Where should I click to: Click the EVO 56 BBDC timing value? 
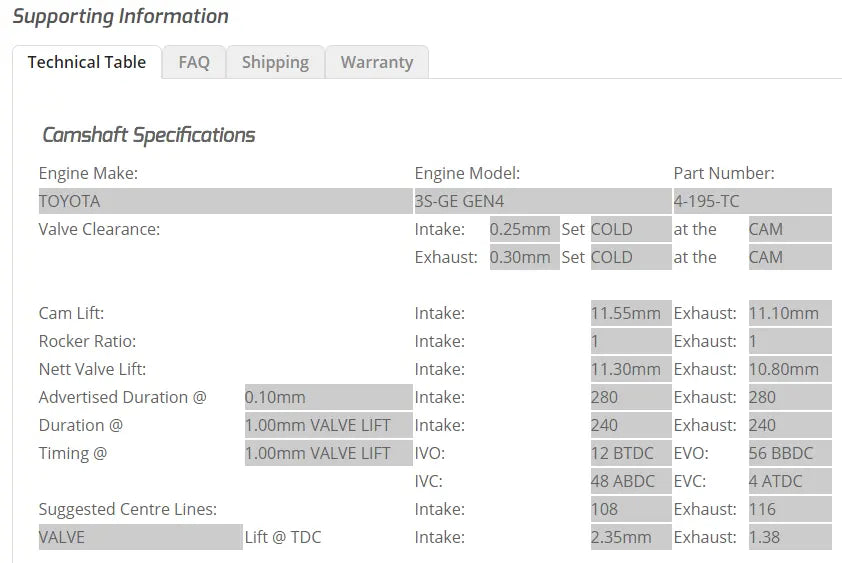[790, 453]
